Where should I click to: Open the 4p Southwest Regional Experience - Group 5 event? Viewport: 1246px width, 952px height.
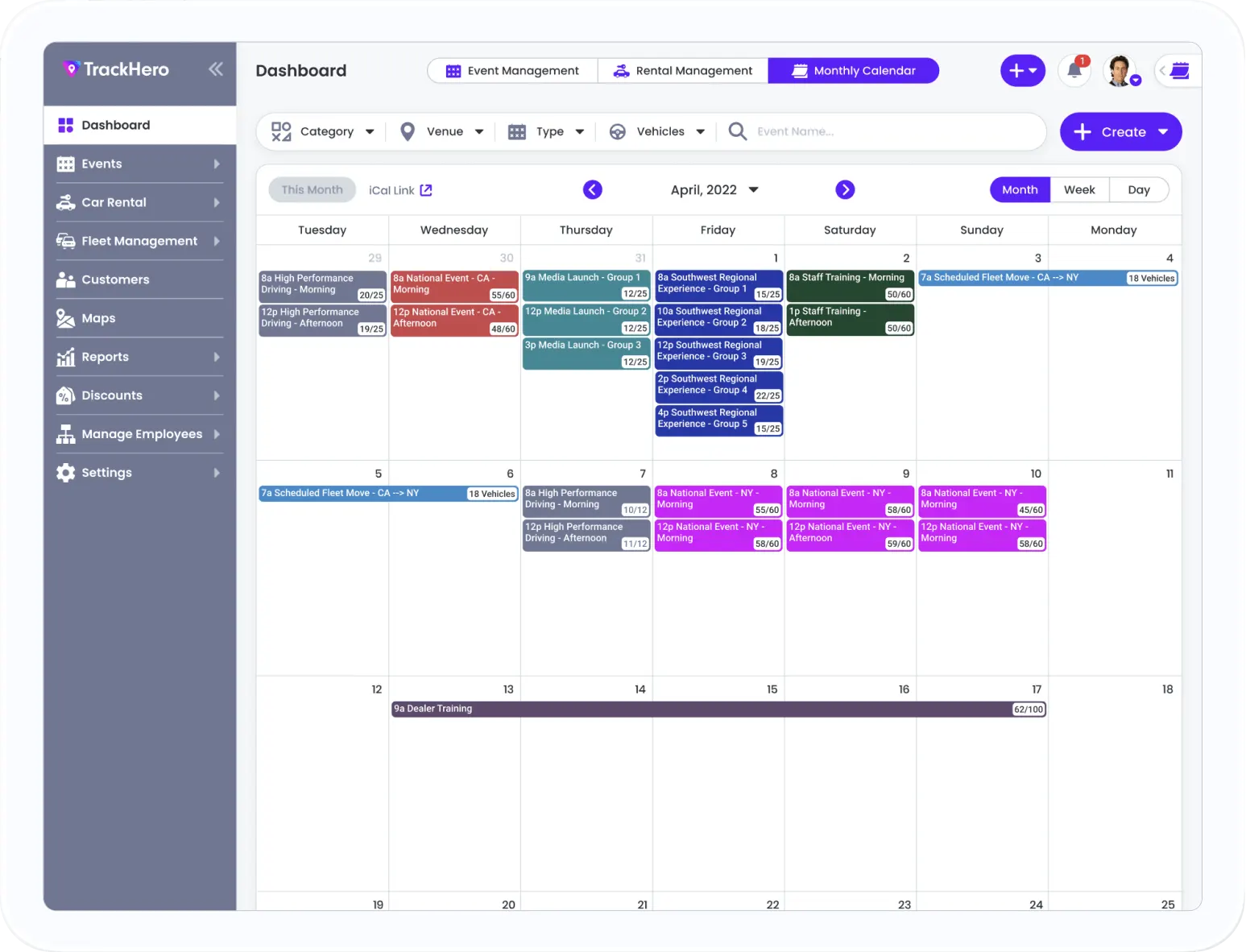click(x=718, y=420)
